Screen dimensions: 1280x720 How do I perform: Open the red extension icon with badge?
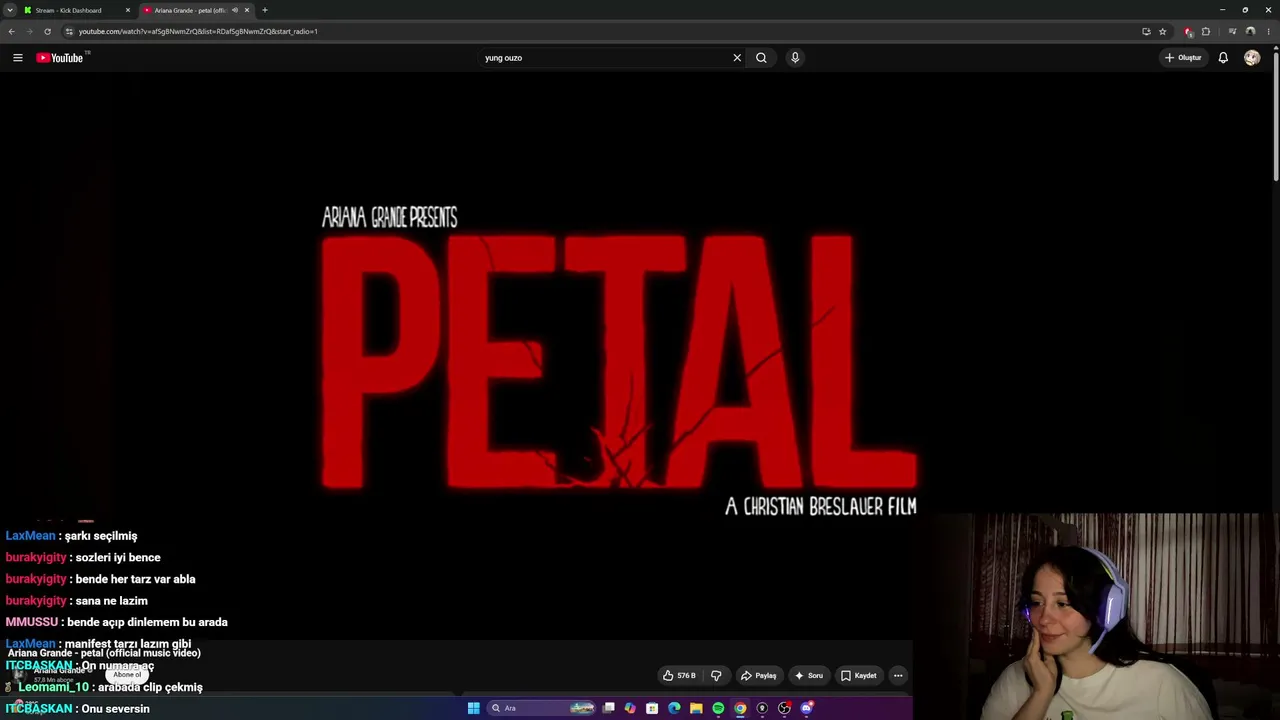point(1188,31)
